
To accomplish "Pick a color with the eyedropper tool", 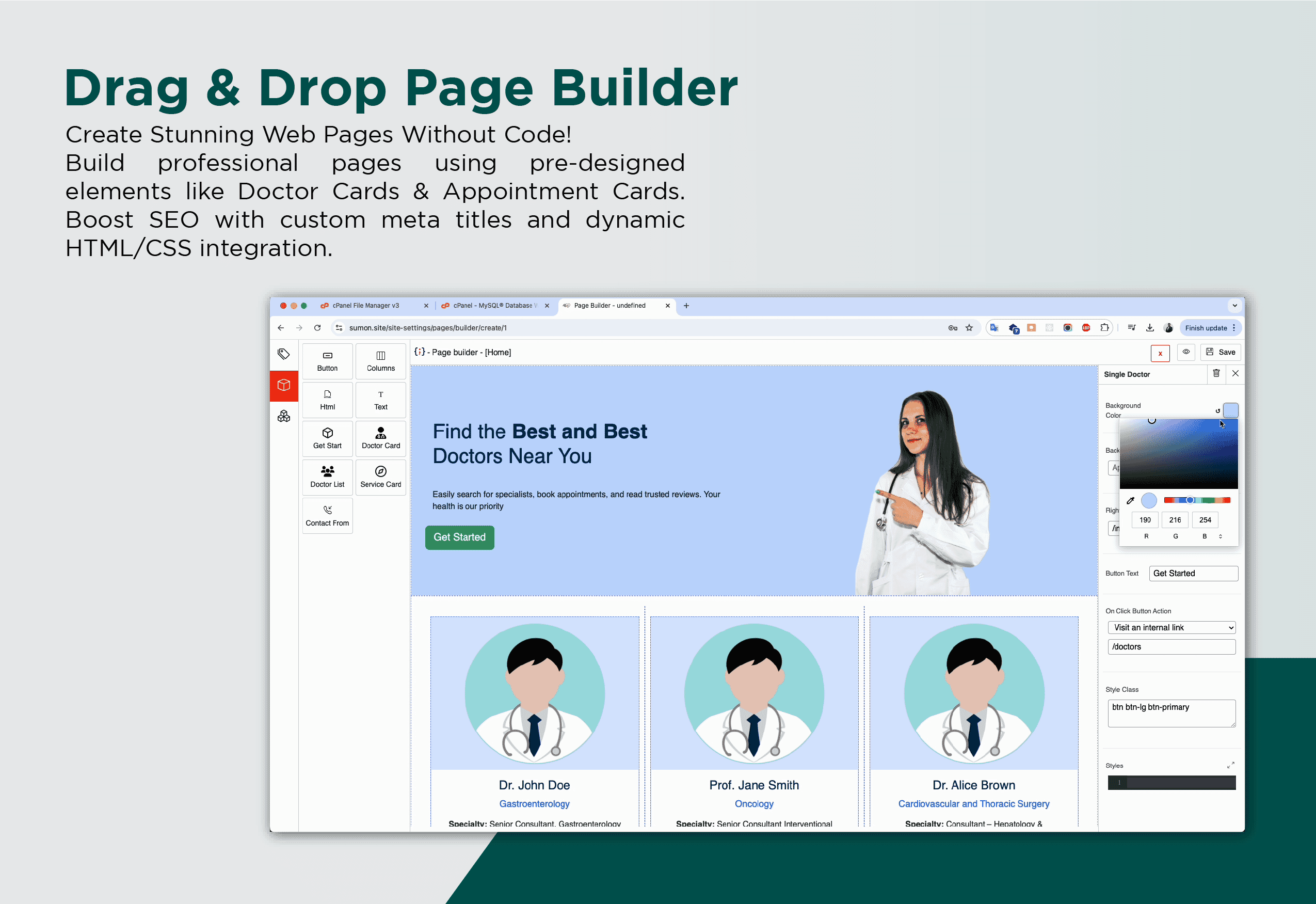I will click(1130, 500).
